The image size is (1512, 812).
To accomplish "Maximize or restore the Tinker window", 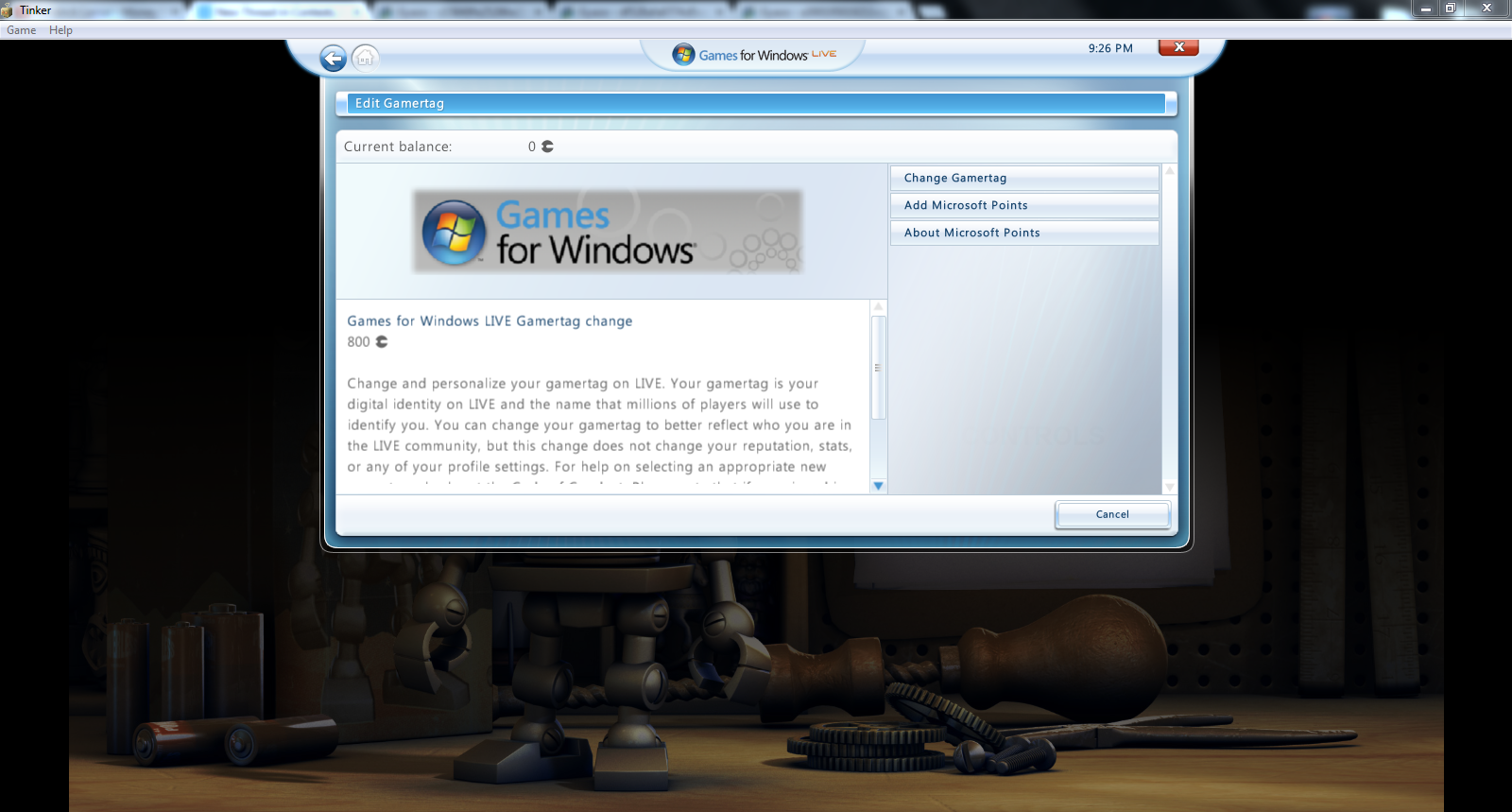I will tap(1451, 9).
